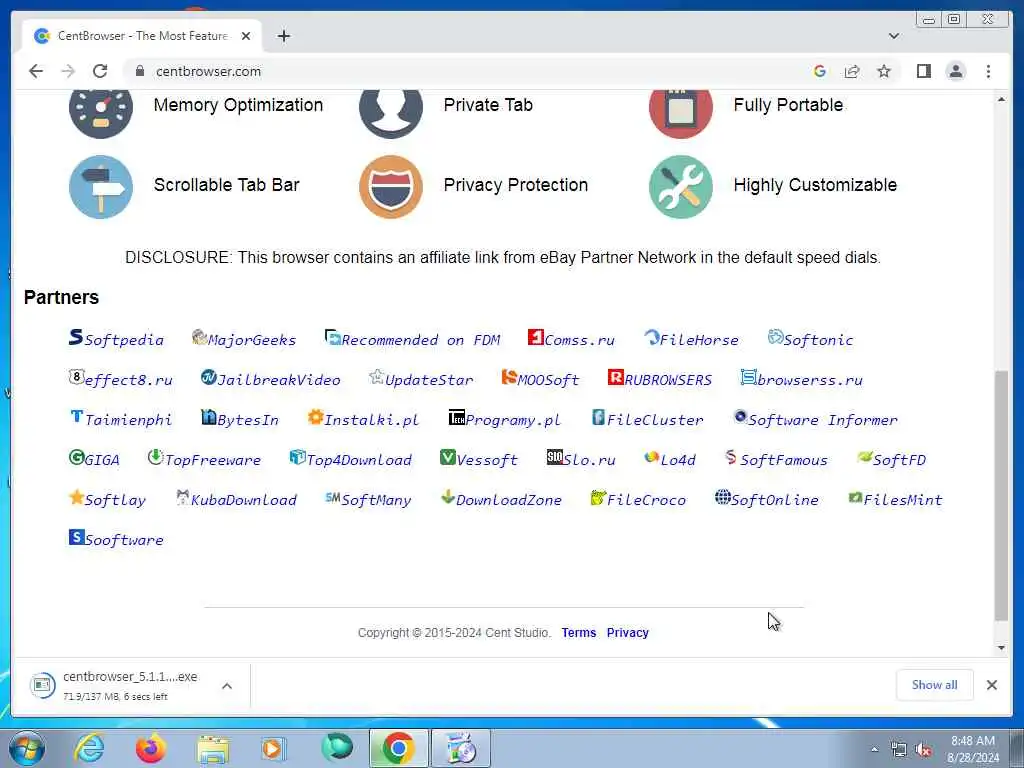1024x768 pixels.
Task: Toggle the browser side panel icon
Action: click(923, 71)
